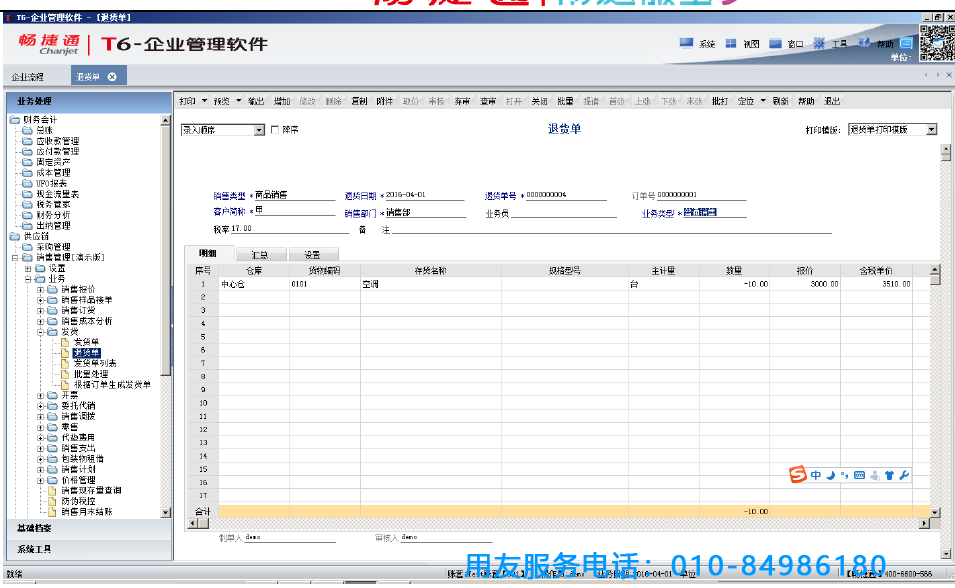This screenshot has width=955, height=588.
Task: Open the IME wrench settings icon
Action: 904,475
